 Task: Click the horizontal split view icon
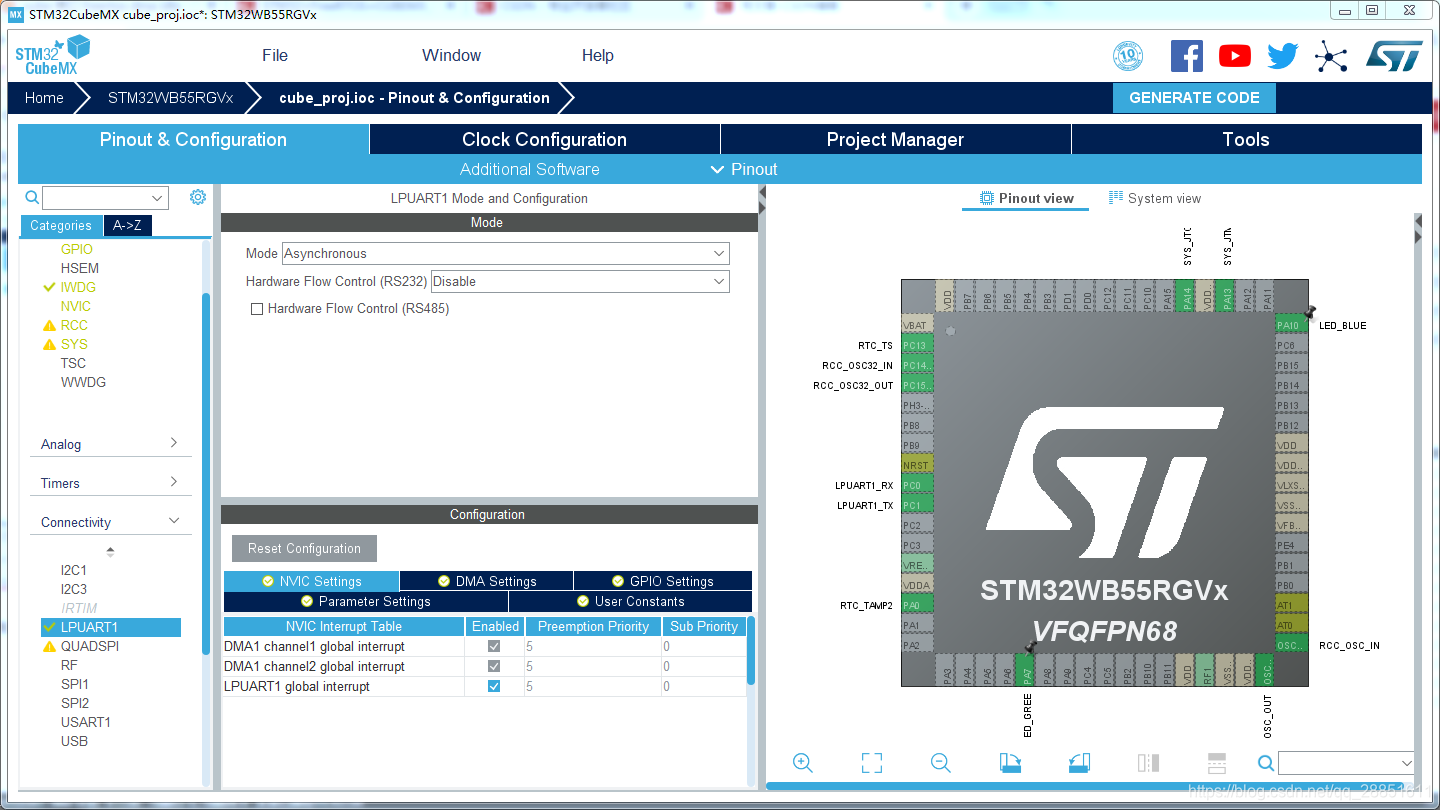click(1217, 763)
